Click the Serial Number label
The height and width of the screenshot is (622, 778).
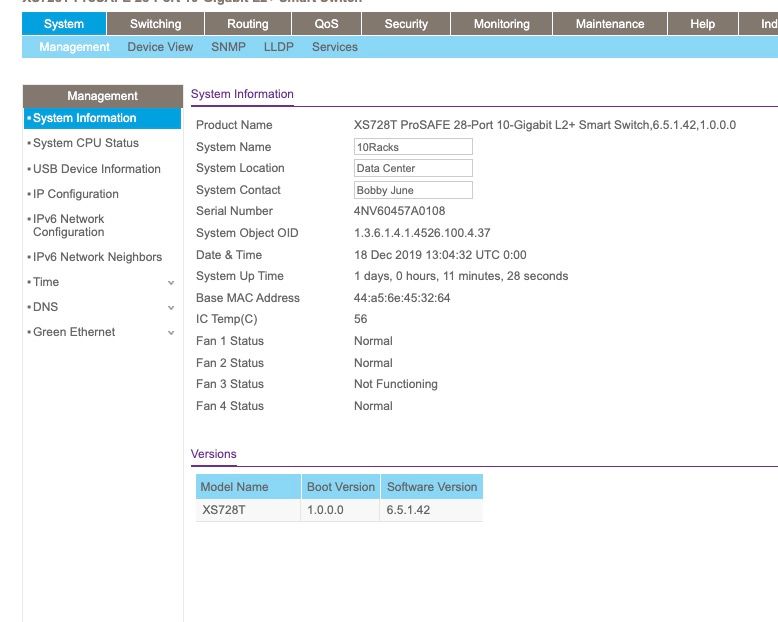click(234, 211)
